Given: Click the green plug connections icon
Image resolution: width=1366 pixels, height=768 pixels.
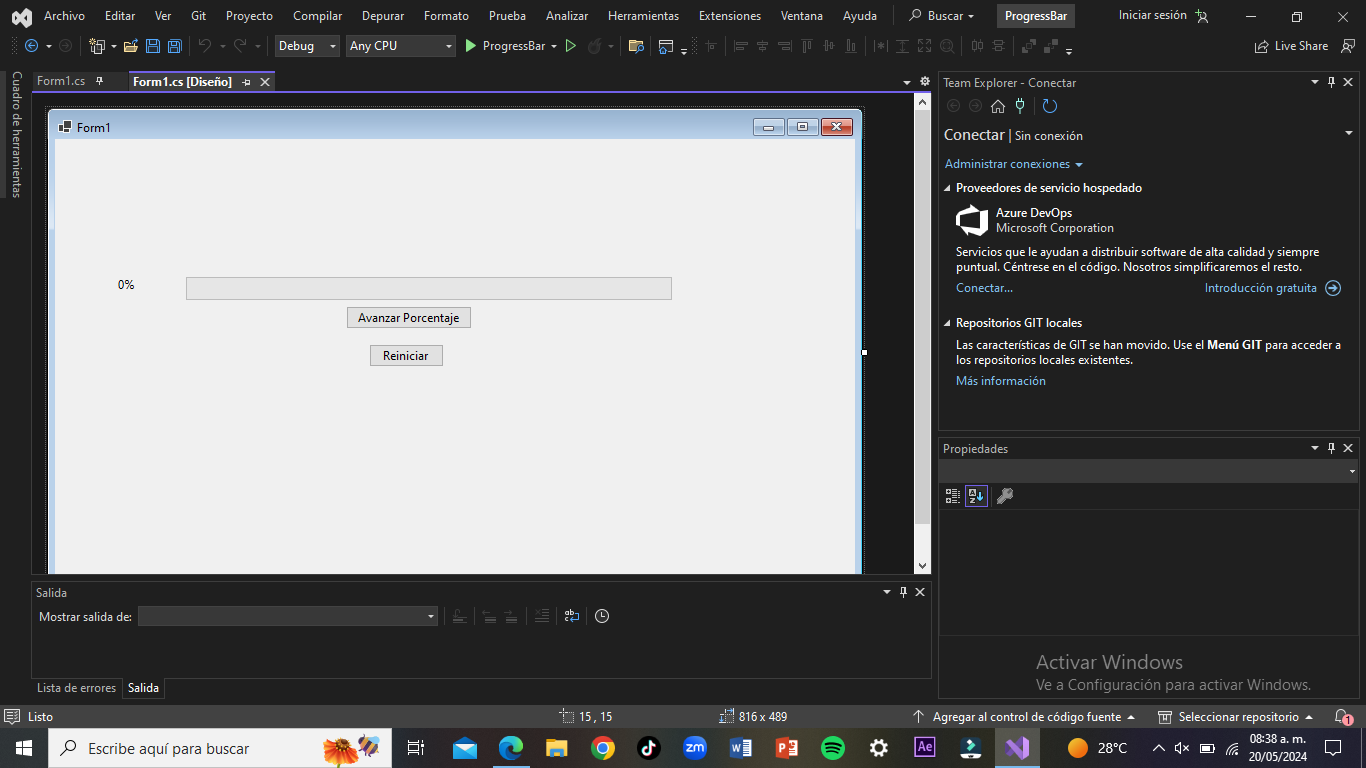Looking at the screenshot, I should (1020, 107).
